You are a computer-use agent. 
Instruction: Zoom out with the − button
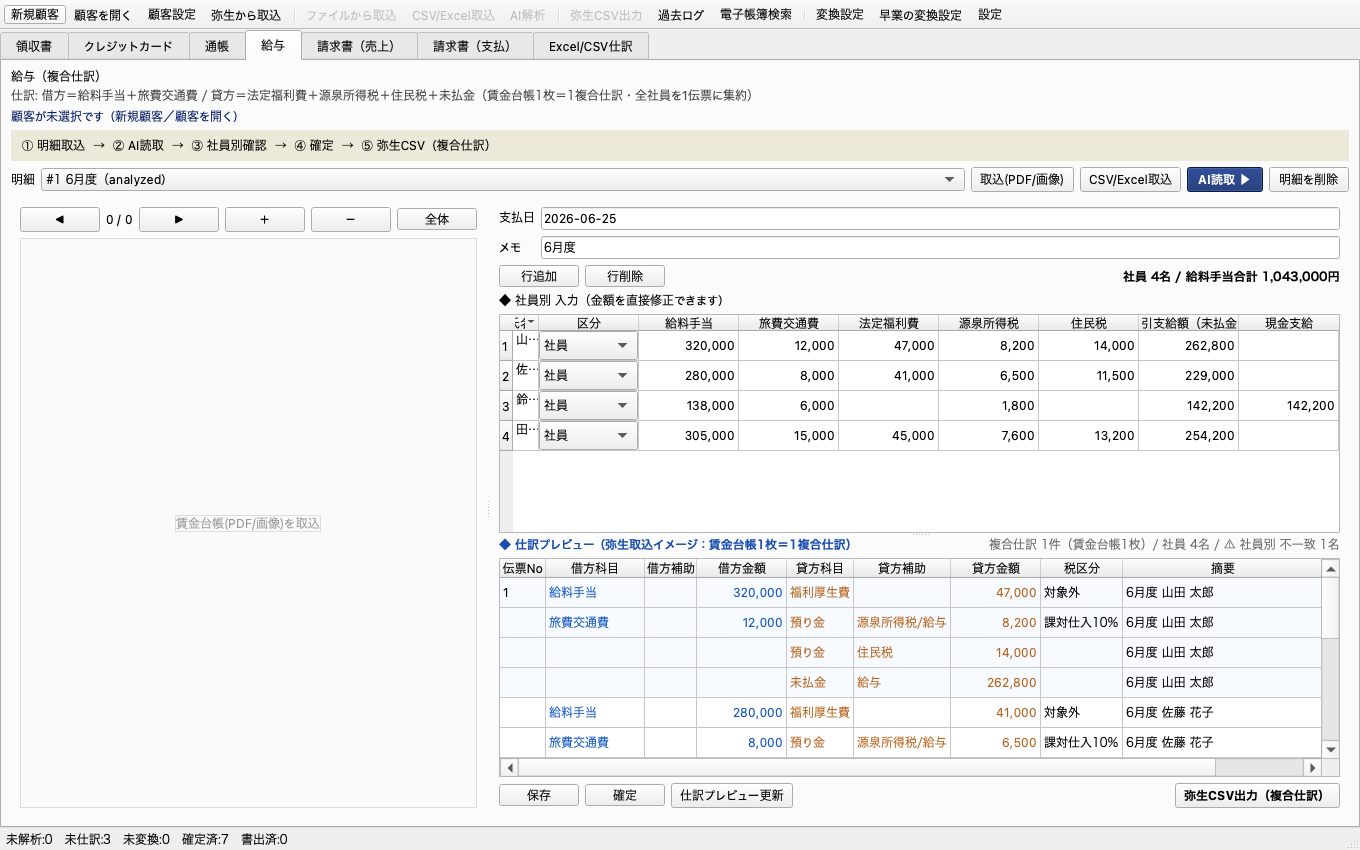tap(351, 219)
